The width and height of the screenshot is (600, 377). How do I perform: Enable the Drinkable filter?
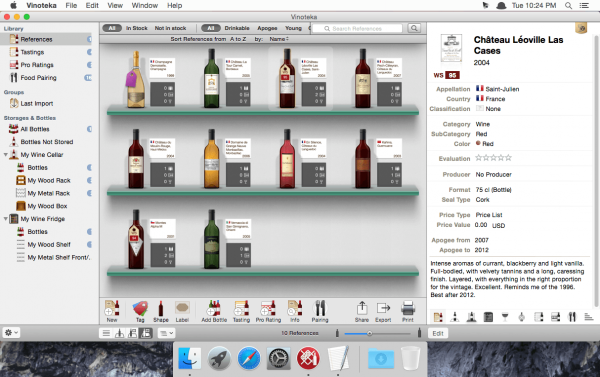point(237,28)
